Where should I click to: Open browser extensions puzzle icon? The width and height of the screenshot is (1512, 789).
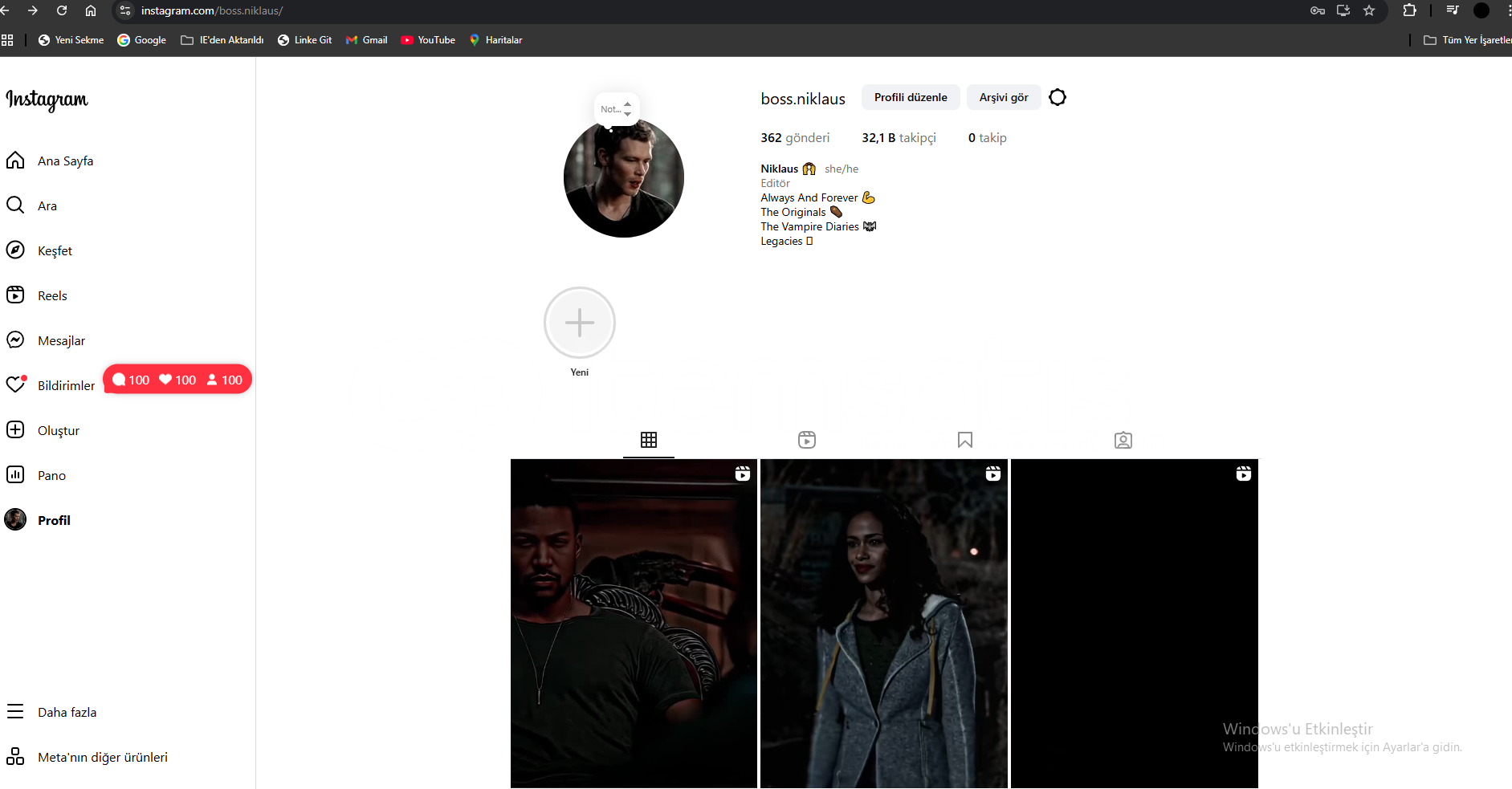click(x=1409, y=10)
